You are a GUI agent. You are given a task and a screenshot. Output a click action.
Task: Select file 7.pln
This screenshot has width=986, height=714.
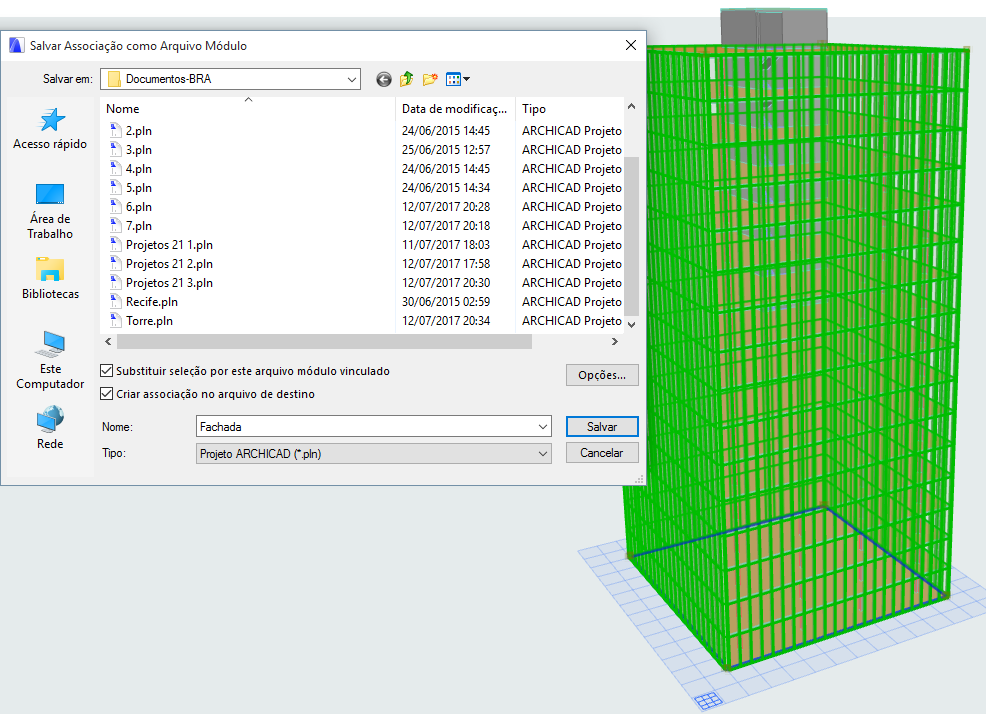pyautogui.click(x=139, y=226)
